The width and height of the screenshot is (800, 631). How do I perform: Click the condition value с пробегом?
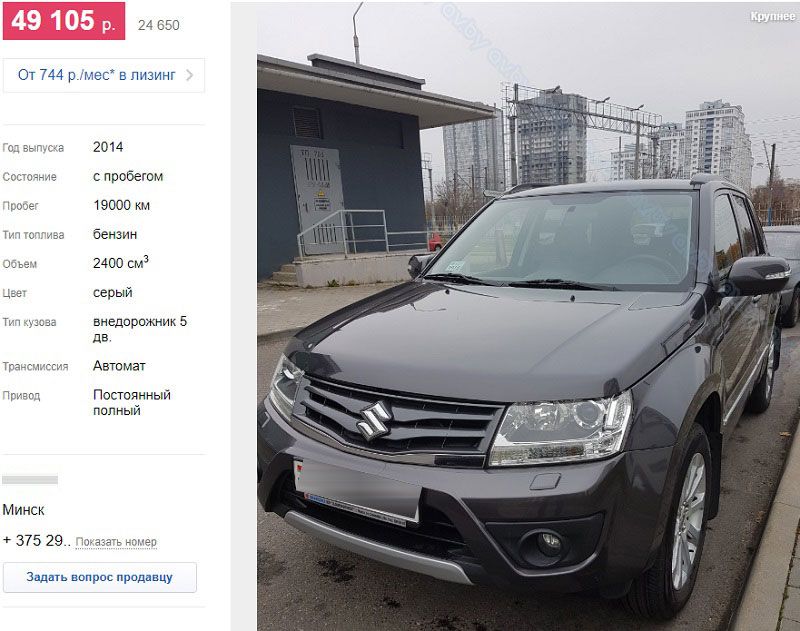(x=128, y=176)
